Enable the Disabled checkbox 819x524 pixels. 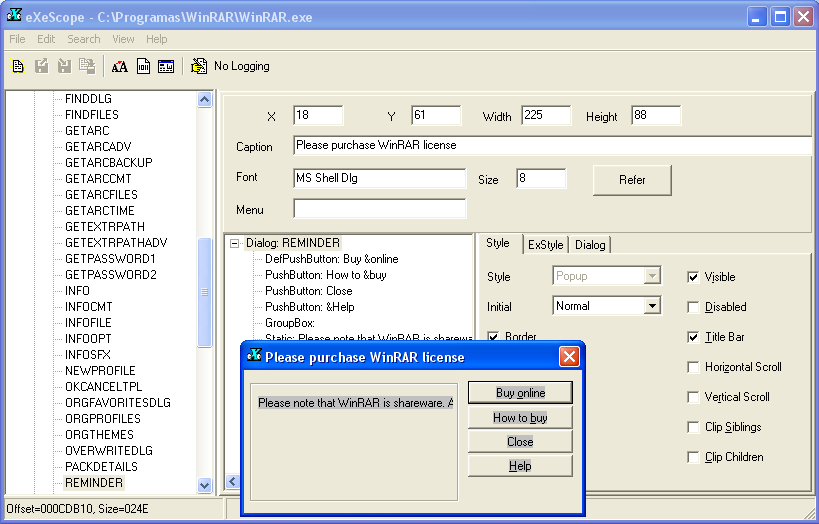[694, 307]
